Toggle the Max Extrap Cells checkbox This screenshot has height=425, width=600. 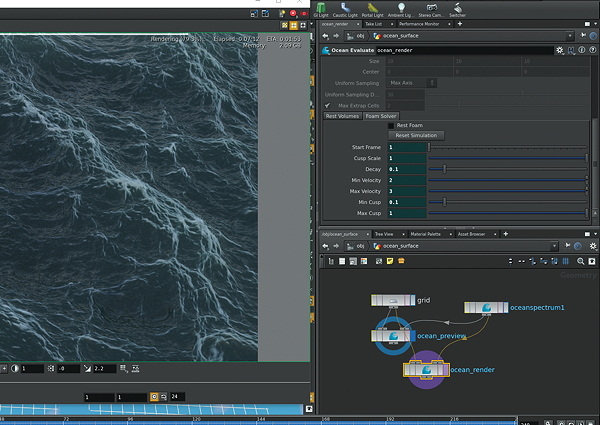pyautogui.click(x=327, y=105)
